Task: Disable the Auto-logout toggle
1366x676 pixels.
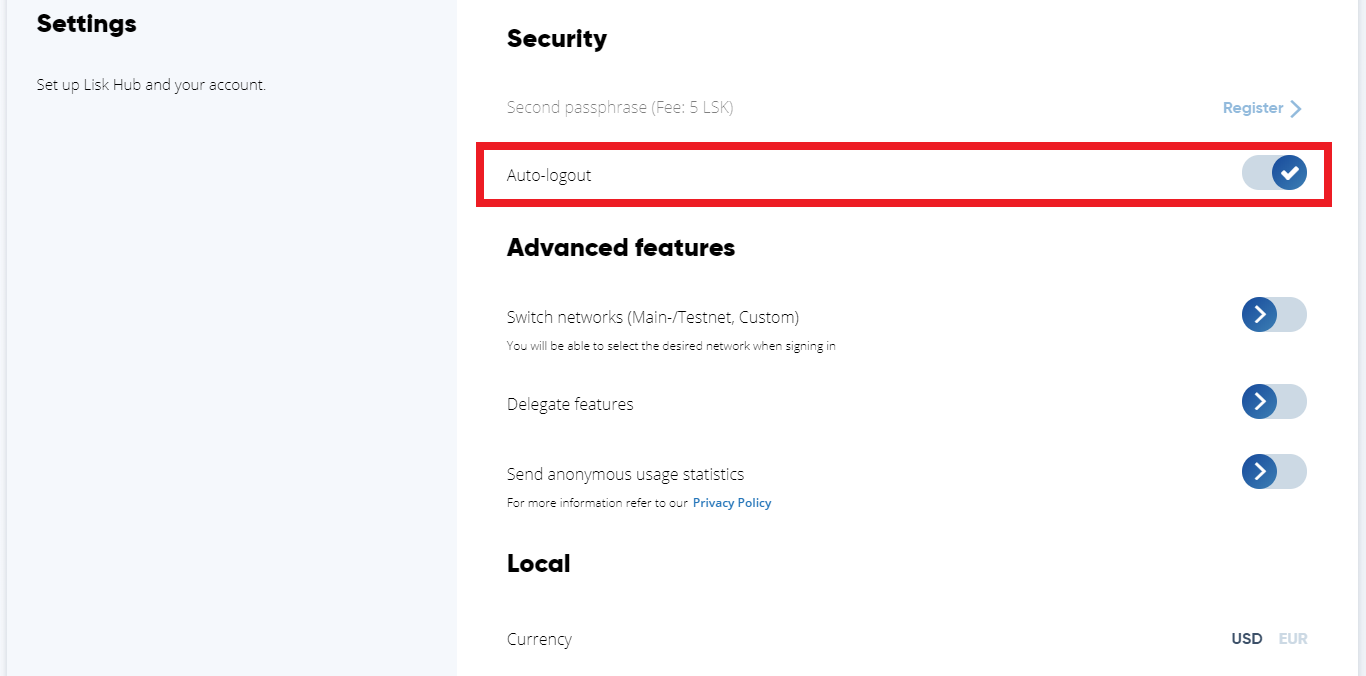Action: click(1274, 173)
